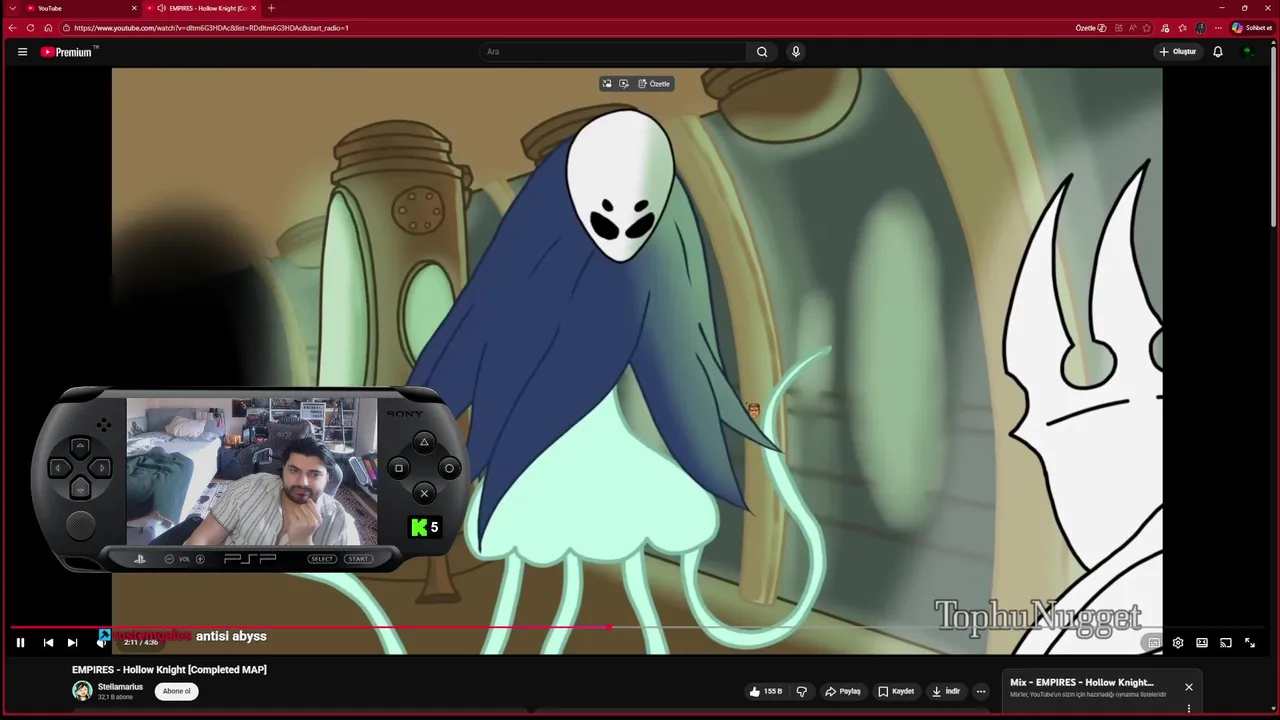Screen dimensions: 1280x720
Task: Focus the Ara search field
Action: (x=612, y=52)
